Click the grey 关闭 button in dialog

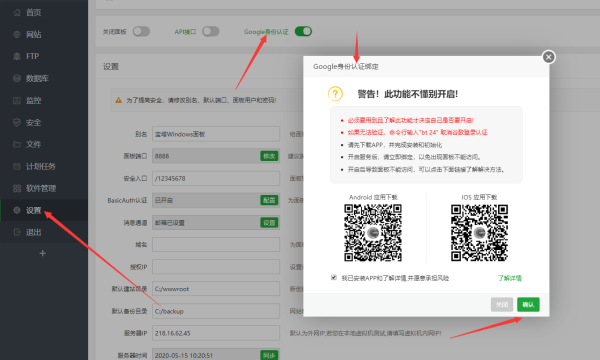[502, 305]
